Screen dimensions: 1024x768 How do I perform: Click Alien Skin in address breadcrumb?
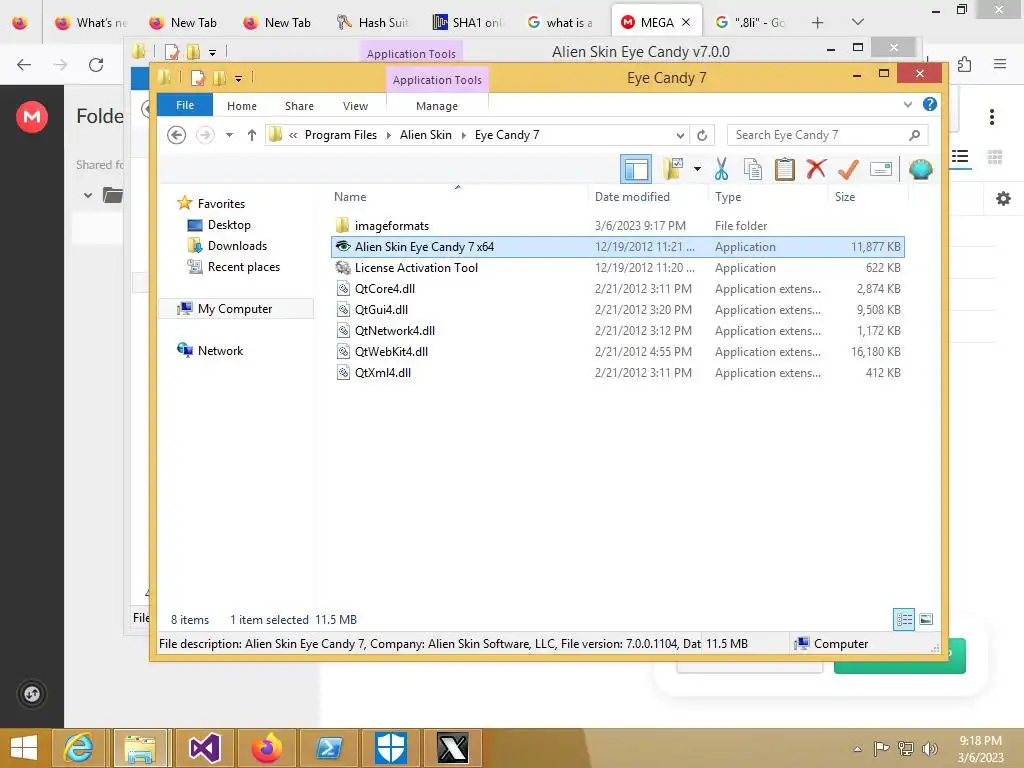point(426,135)
